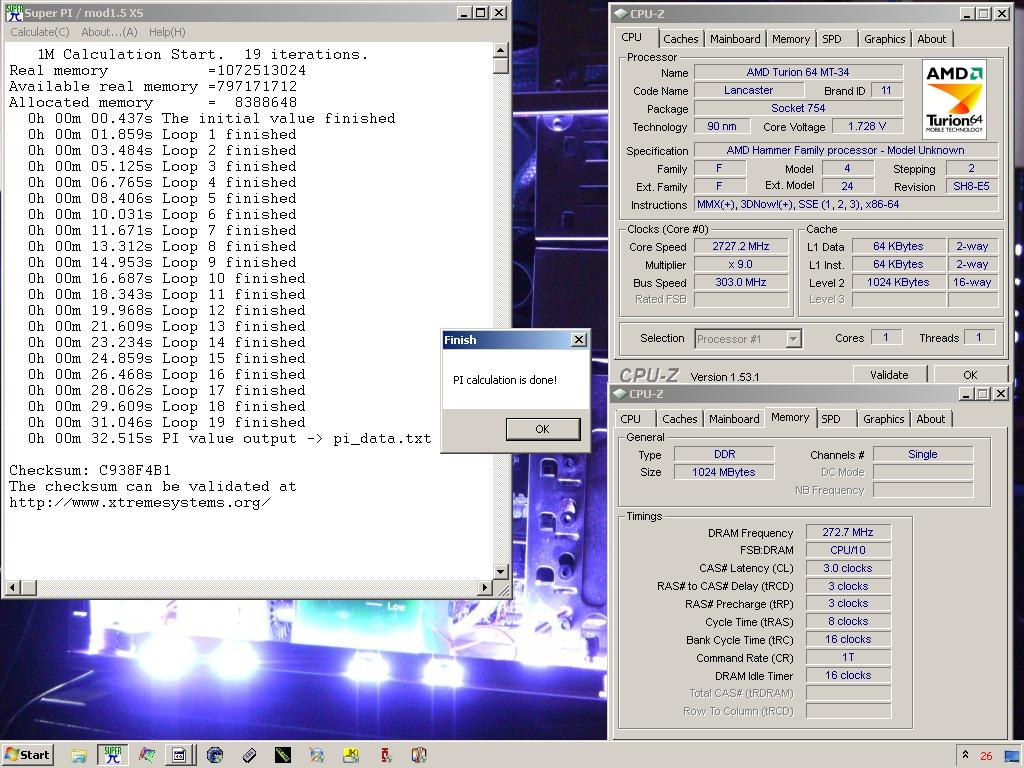Click the taskbar button with window icon
Image resolution: width=1024 pixels, height=768 pixels.
point(178,756)
